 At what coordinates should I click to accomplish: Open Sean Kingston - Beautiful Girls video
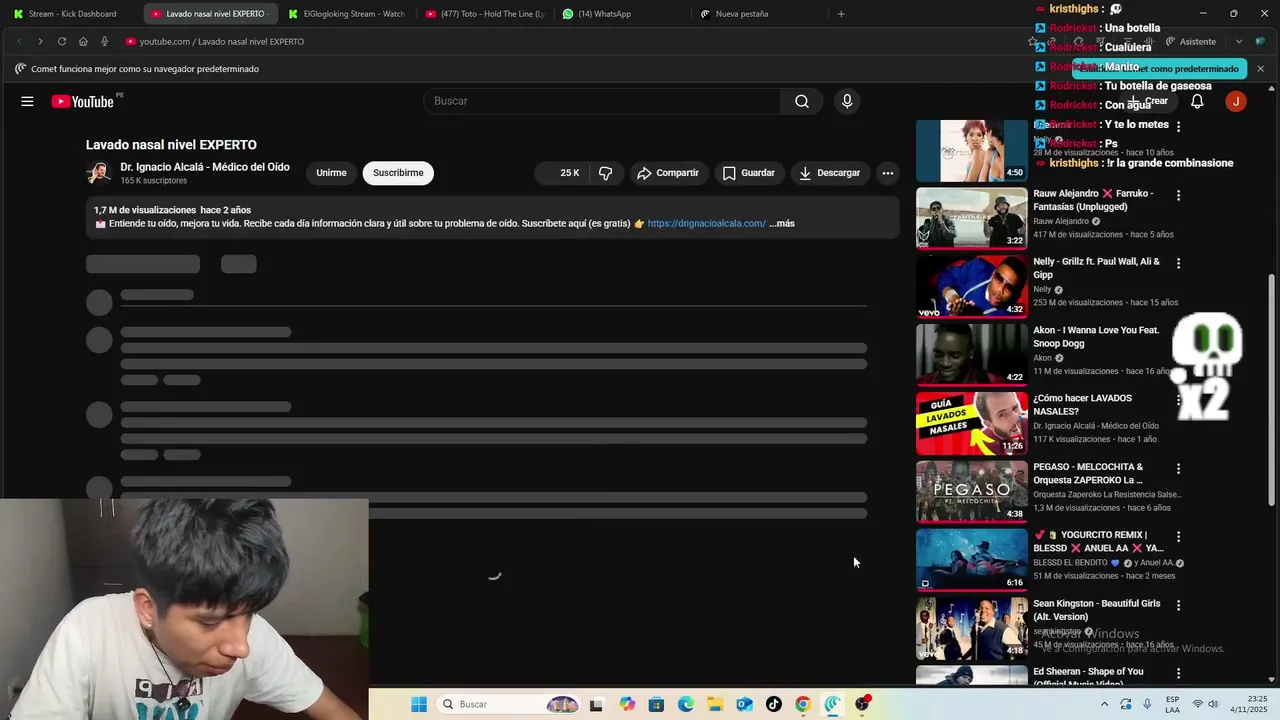[1096, 610]
